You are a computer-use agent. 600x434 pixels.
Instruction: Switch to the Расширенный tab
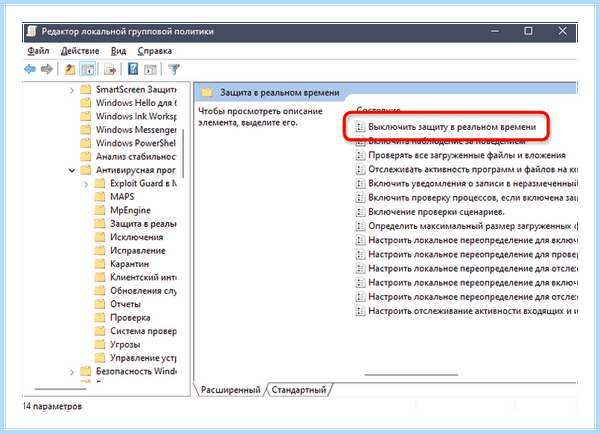230,390
